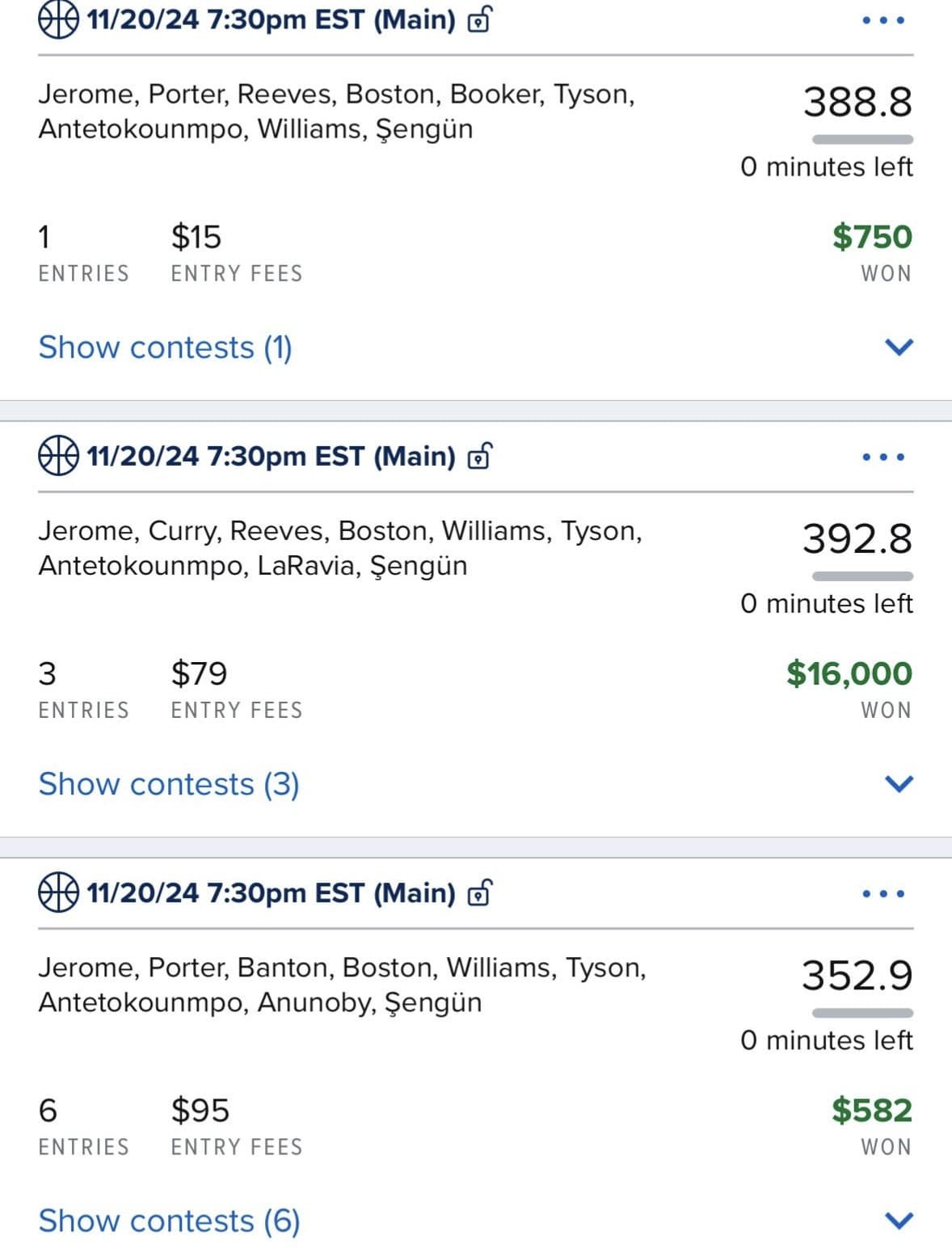The width and height of the screenshot is (952, 1257).
Task: Open three-dot menu for the 388.8 lineup
Action: pyautogui.click(x=882, y=20)
